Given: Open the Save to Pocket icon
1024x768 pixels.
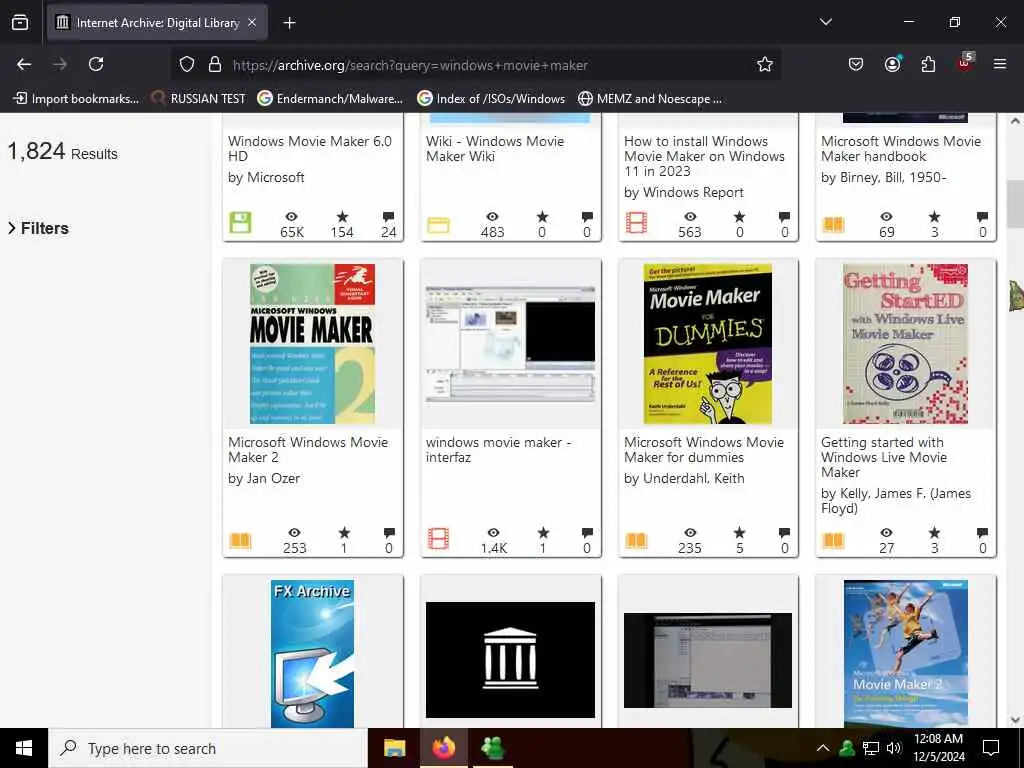Looking at the screenshot, I should [856, 64].
